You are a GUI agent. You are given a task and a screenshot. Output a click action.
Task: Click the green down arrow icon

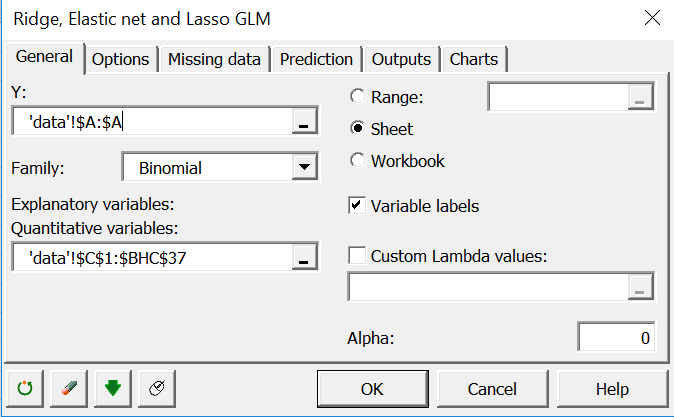tap(112, 388)
